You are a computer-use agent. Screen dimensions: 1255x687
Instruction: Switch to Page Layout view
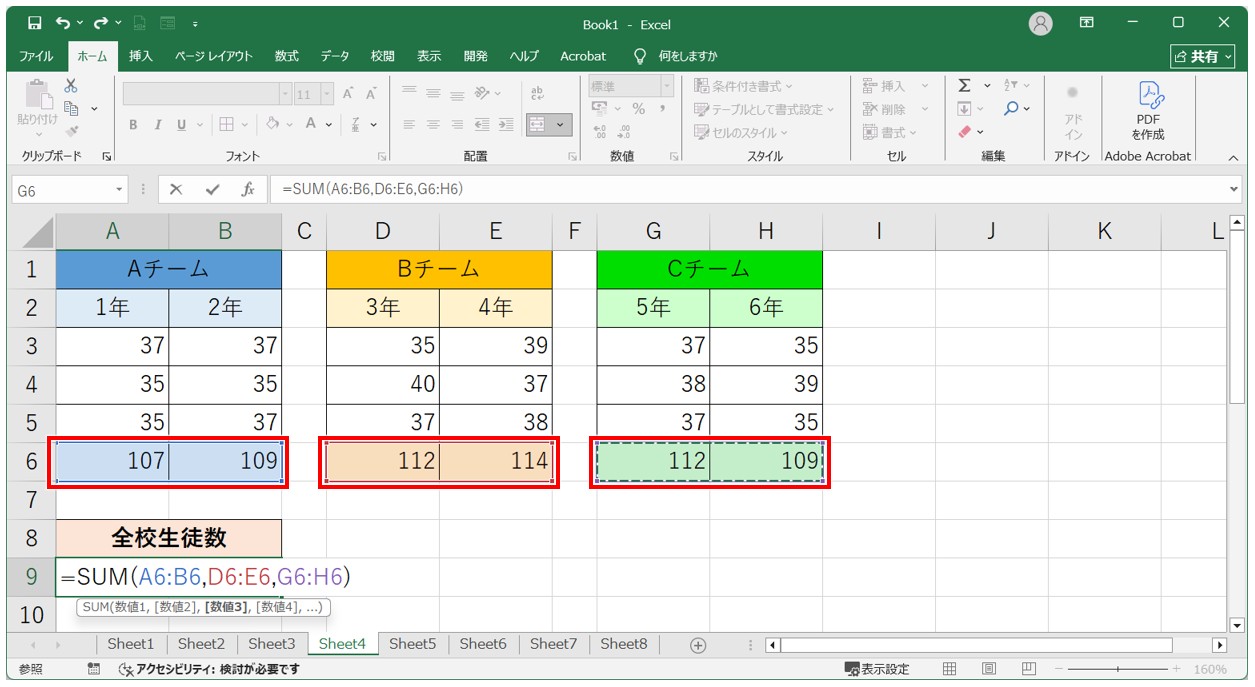point(988,669)
